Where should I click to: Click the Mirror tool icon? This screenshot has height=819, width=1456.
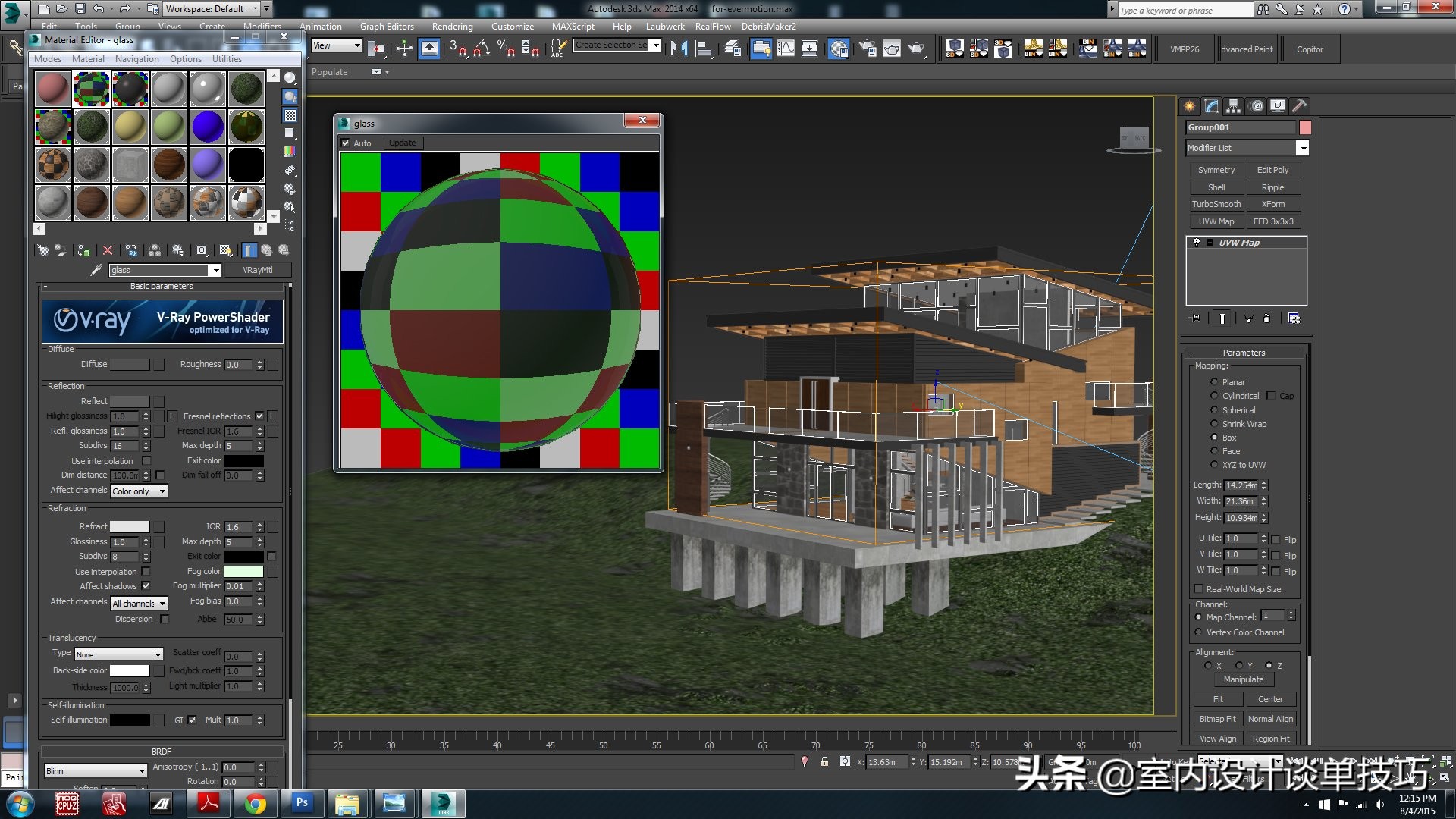(x=679, y=49)
